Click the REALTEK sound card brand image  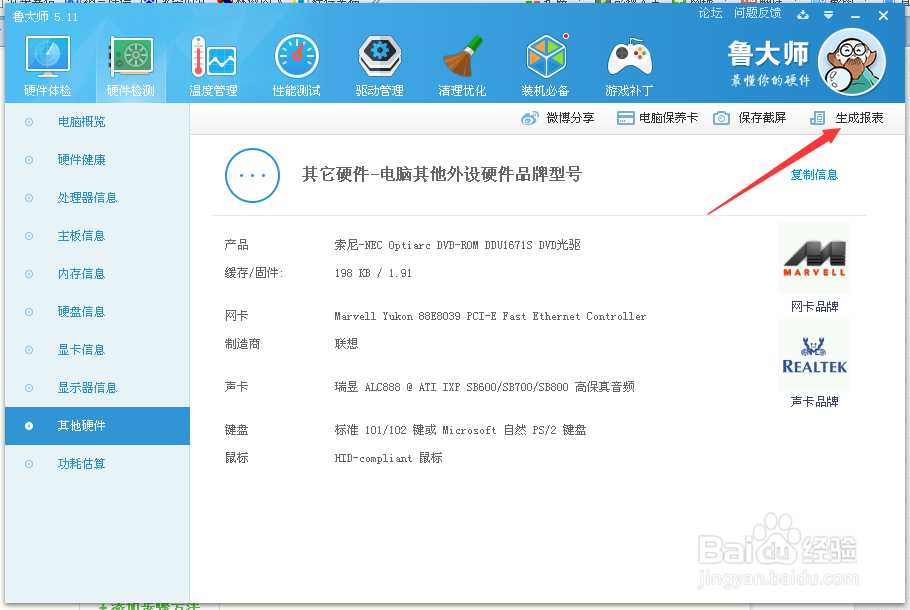pos(814,355)
